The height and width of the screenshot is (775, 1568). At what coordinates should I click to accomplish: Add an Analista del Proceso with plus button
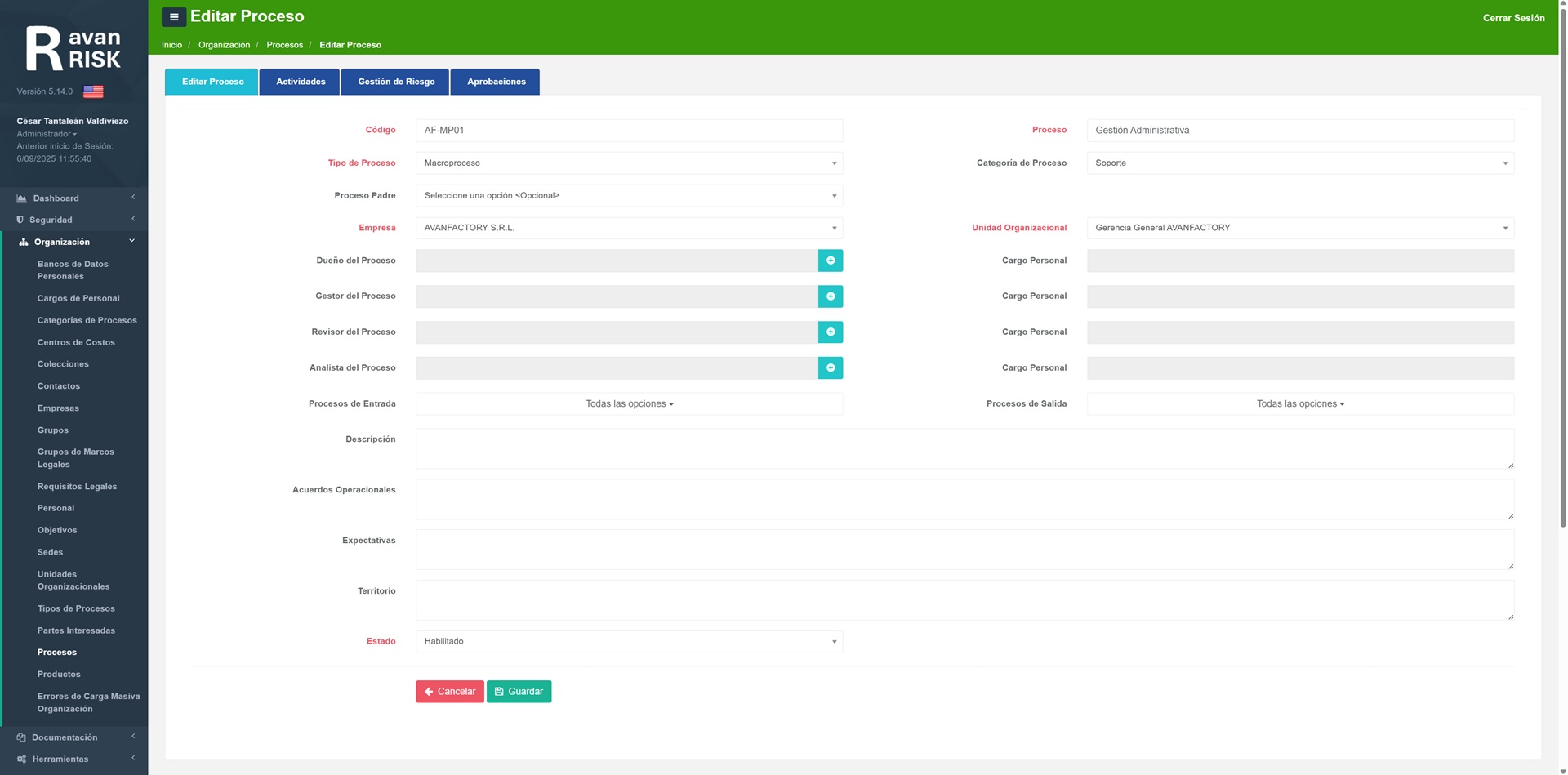pyautogui.click(x=831, y=368)
